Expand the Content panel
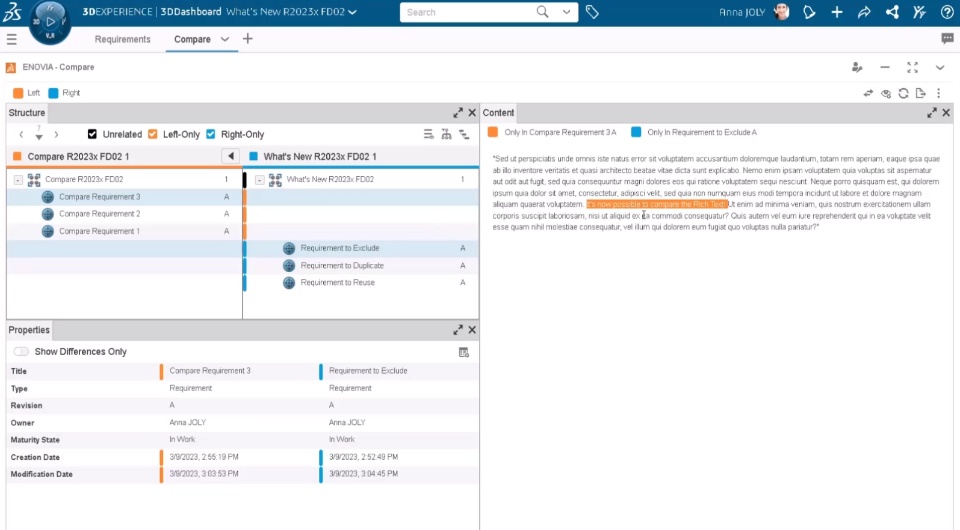This screenshot has height=530, width=960. (x=932, y=113)
